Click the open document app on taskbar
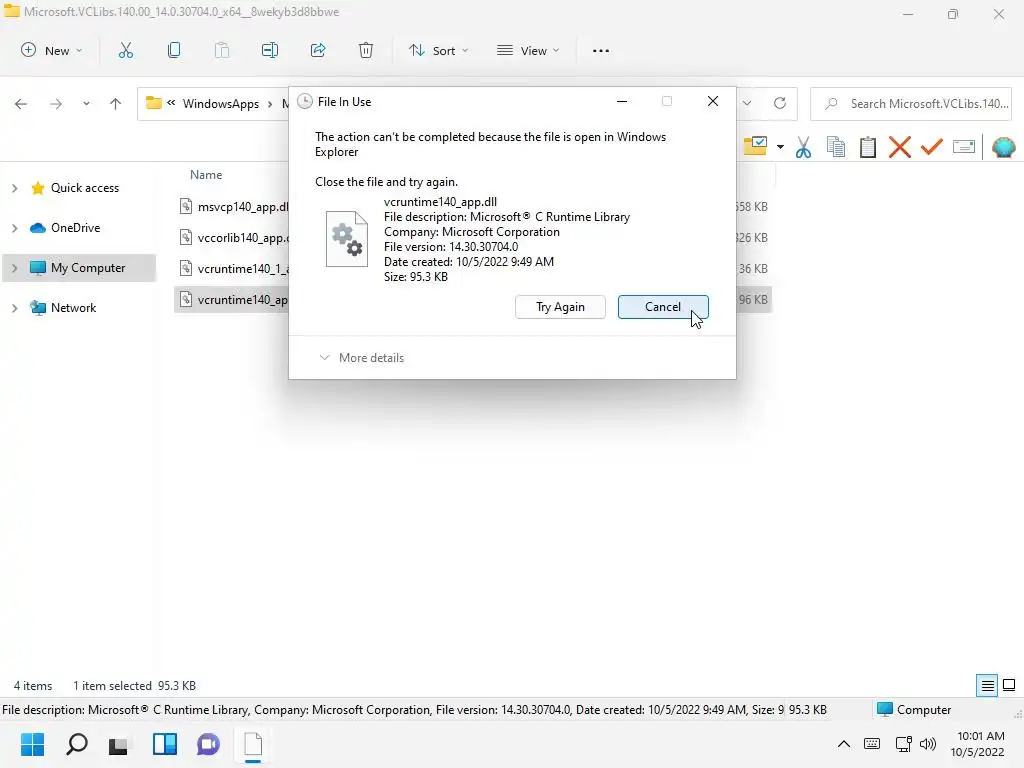The image size is (1024, 768). pos(253,744)
